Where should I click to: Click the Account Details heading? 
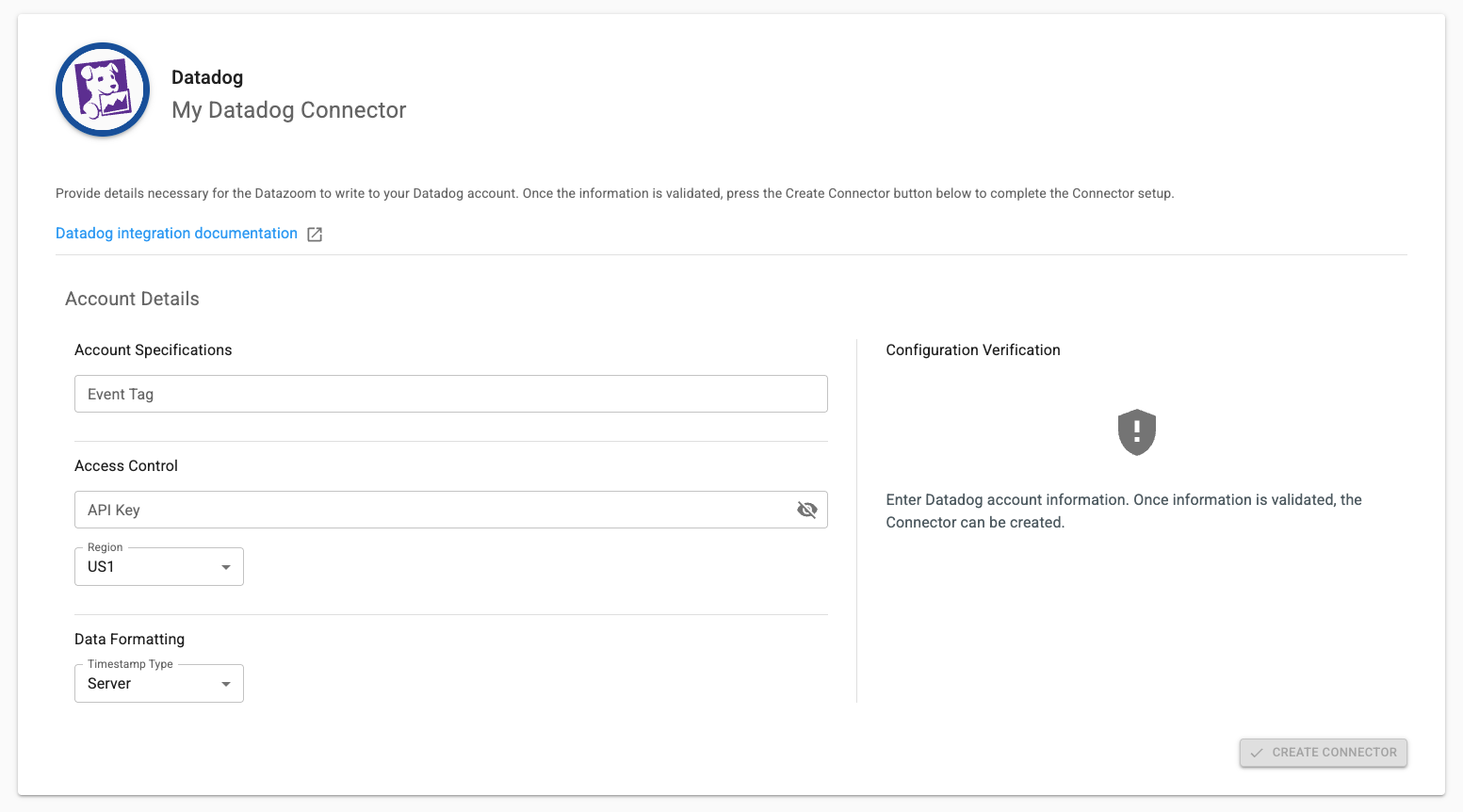[132, 299]
